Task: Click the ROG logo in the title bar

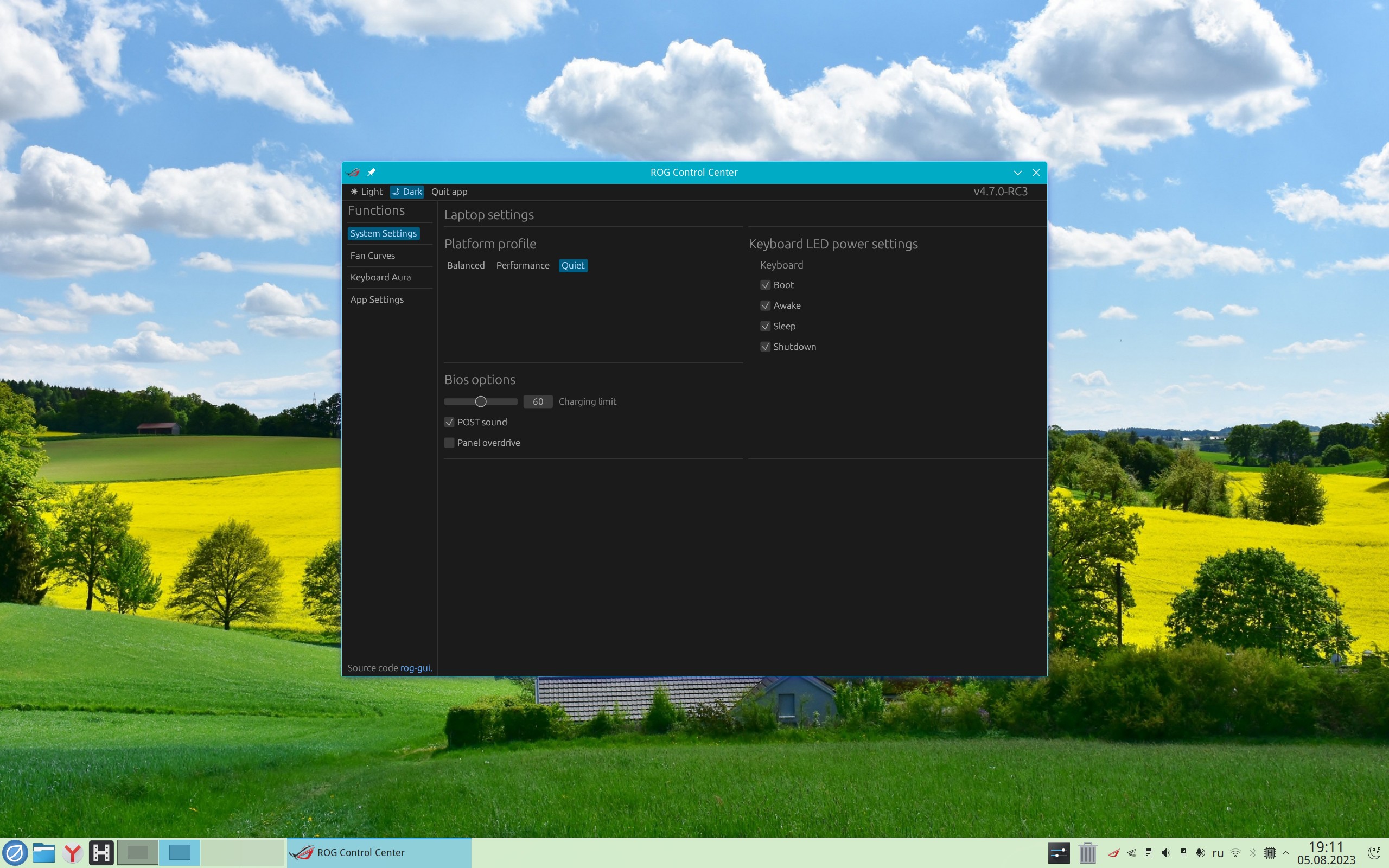Action: tap(353, 172)
